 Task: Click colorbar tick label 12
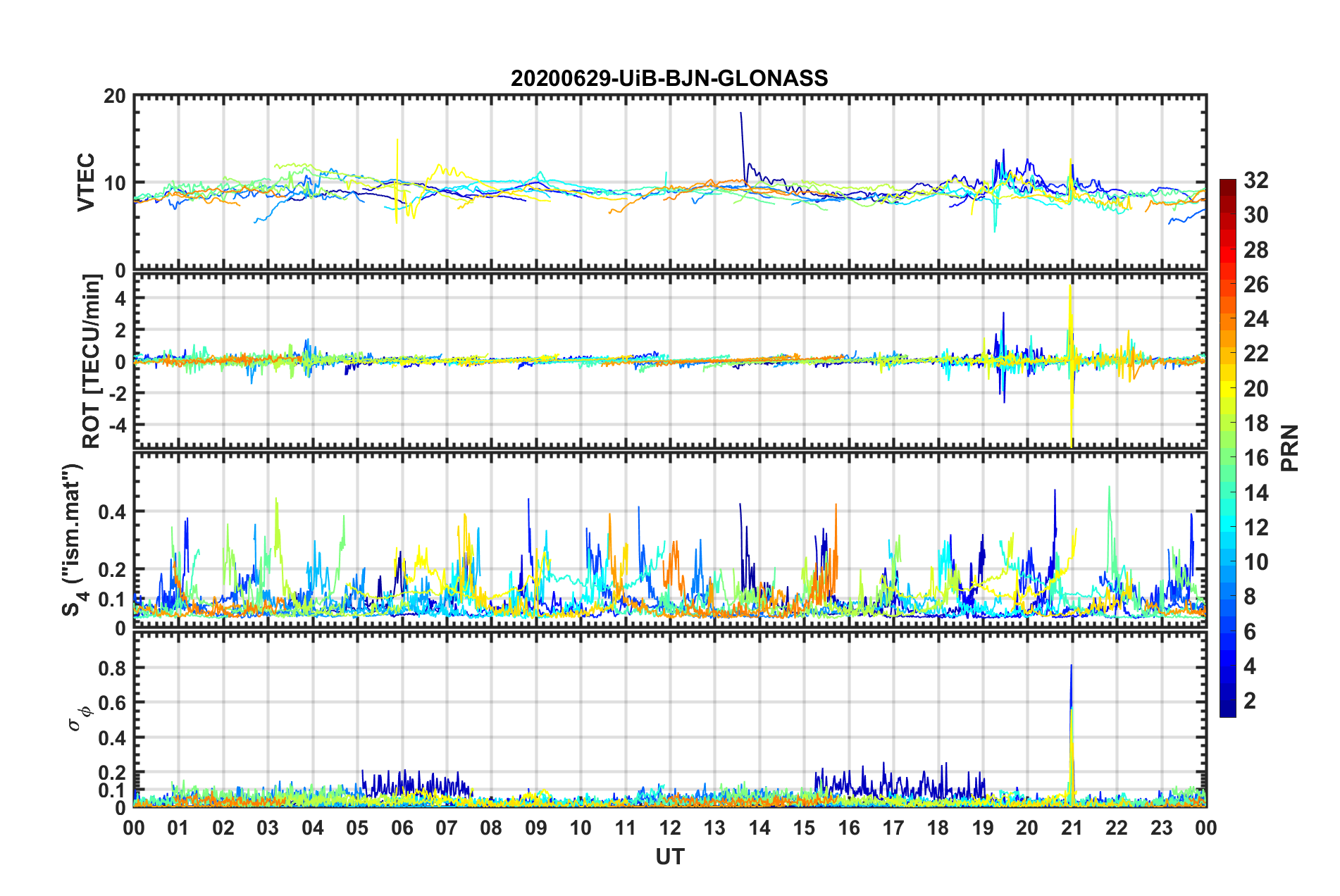tap(1256, 528)
